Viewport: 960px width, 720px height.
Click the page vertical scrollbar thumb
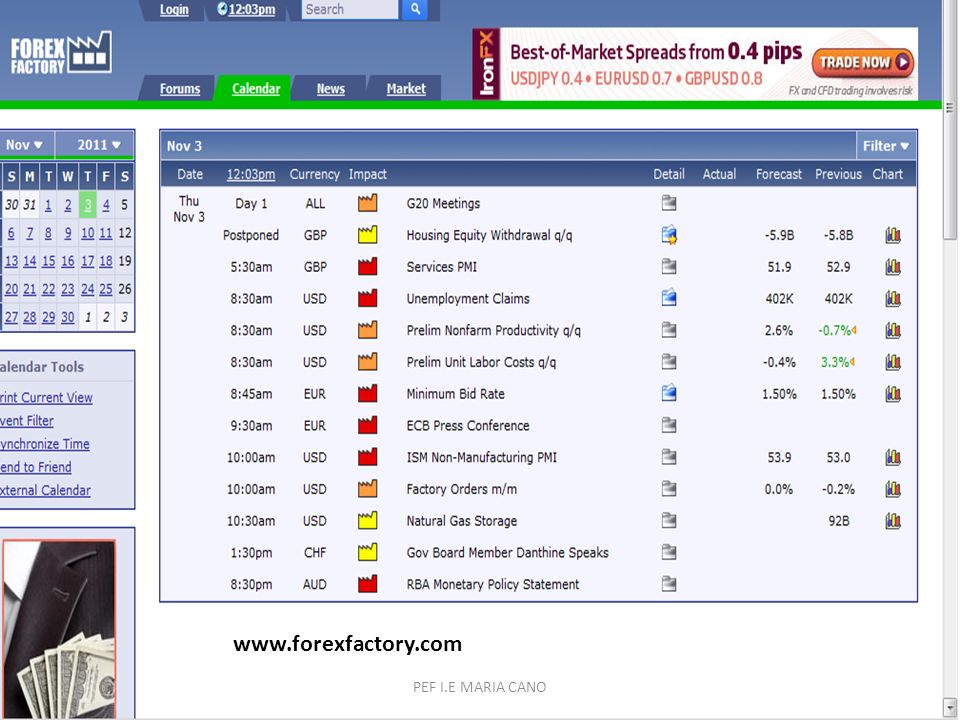(950, 119)
